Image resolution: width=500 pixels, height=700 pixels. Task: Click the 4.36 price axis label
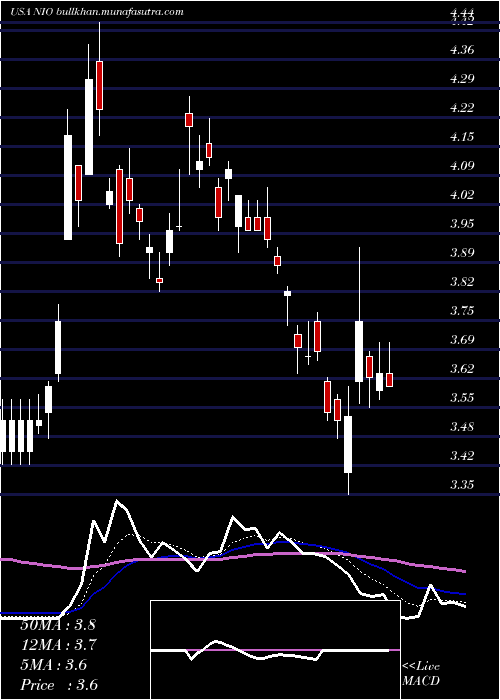[x=462, y=50]
